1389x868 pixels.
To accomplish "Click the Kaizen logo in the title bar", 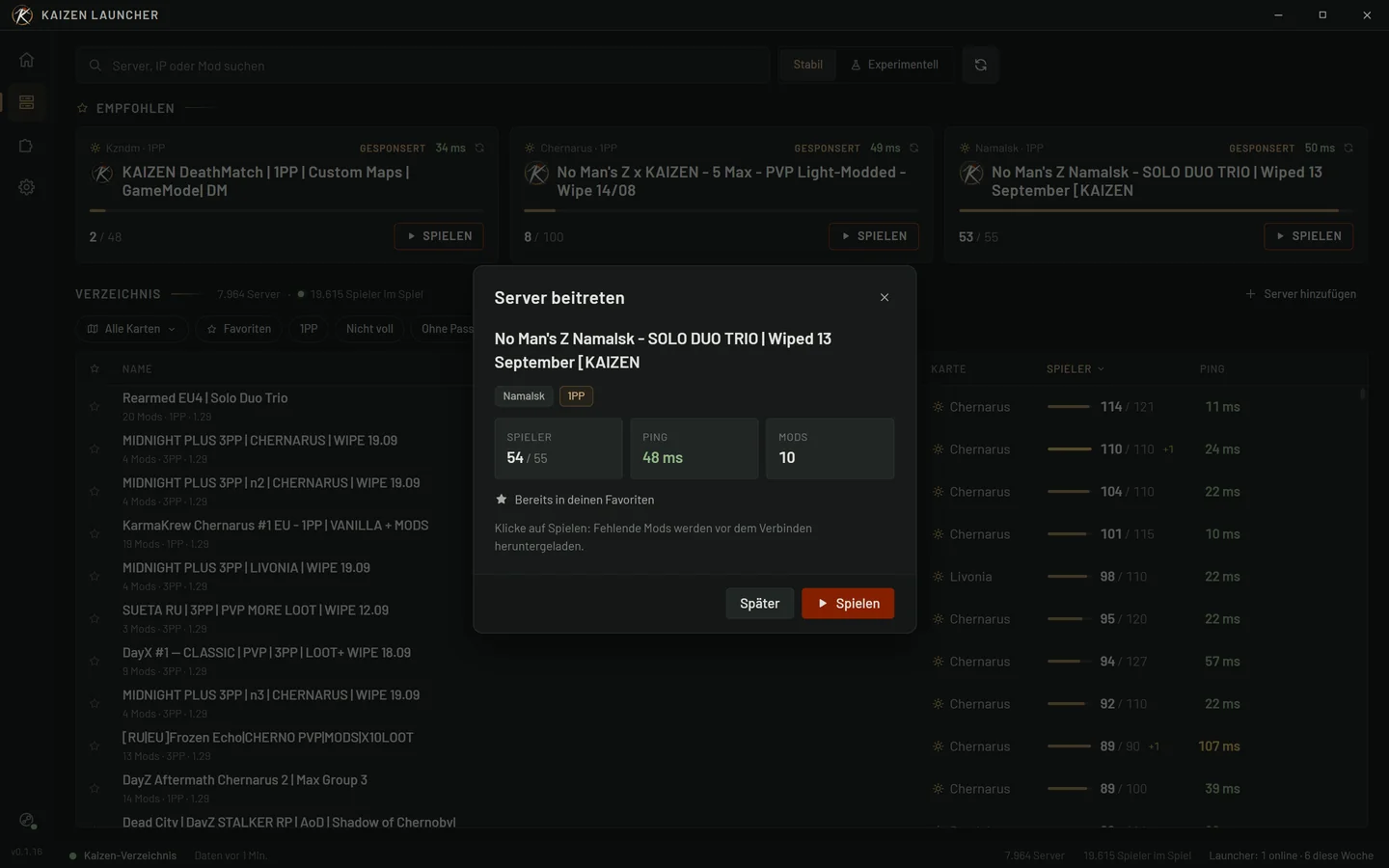I will [x=21, y=15].
